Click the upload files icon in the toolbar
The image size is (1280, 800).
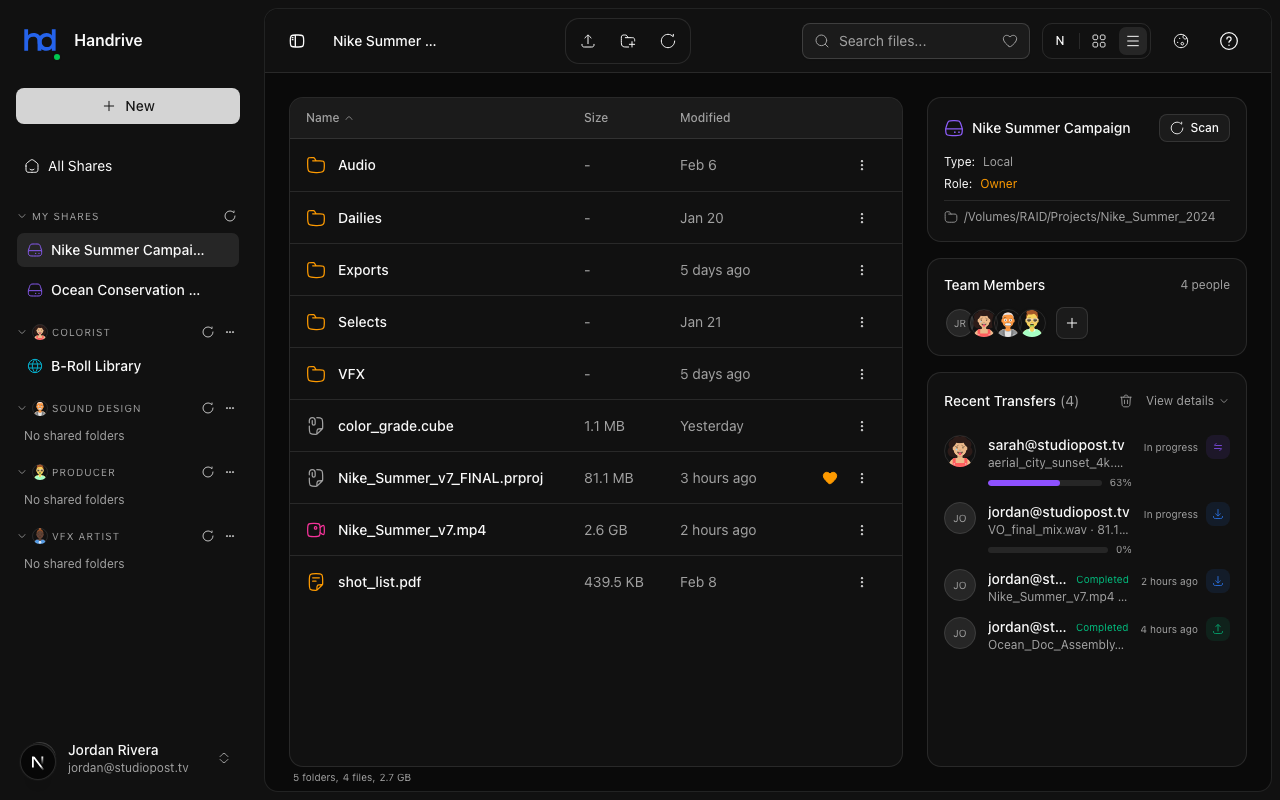point(588,41)
